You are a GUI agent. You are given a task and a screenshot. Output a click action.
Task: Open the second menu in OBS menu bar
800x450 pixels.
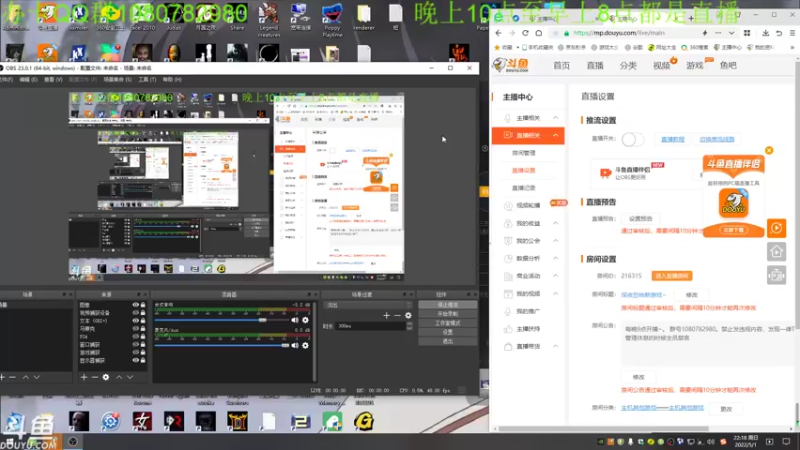[28, 80]
